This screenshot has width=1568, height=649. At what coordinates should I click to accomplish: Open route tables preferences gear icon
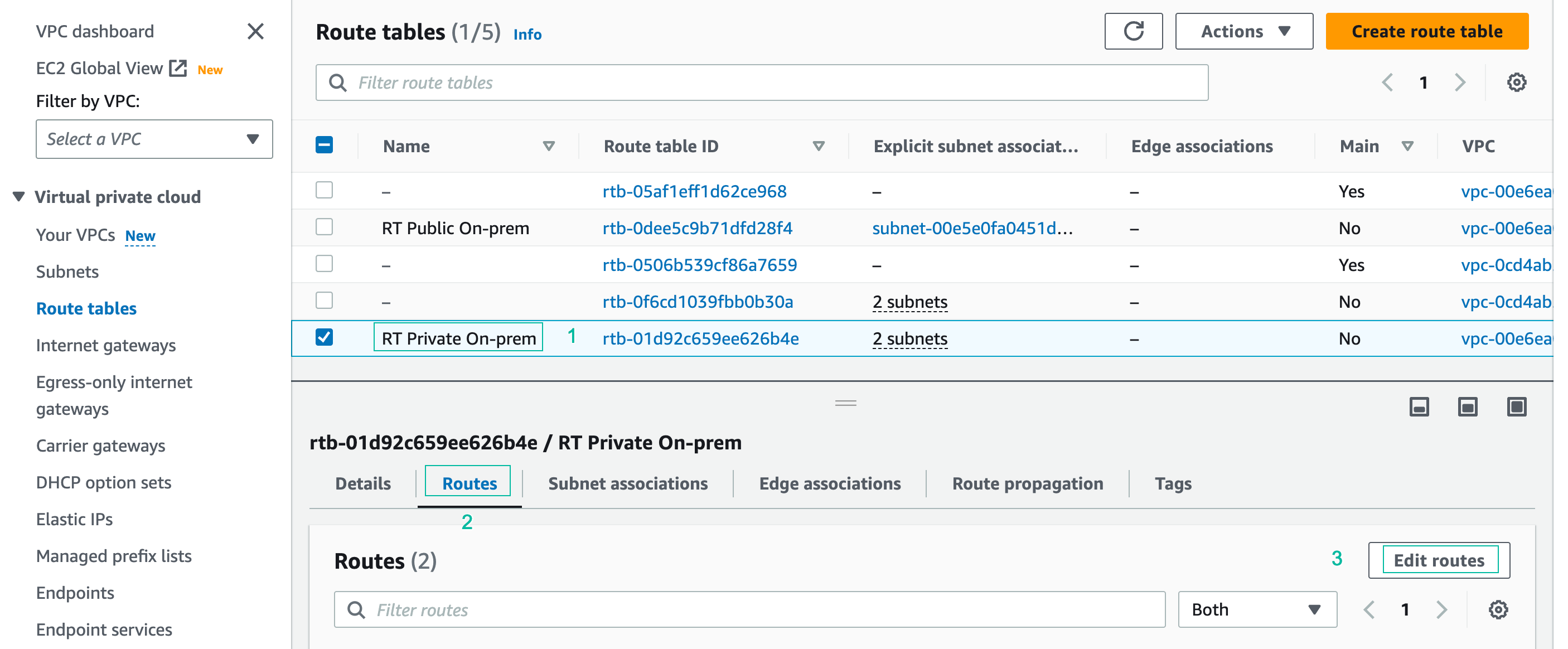tap(1516, 82)
